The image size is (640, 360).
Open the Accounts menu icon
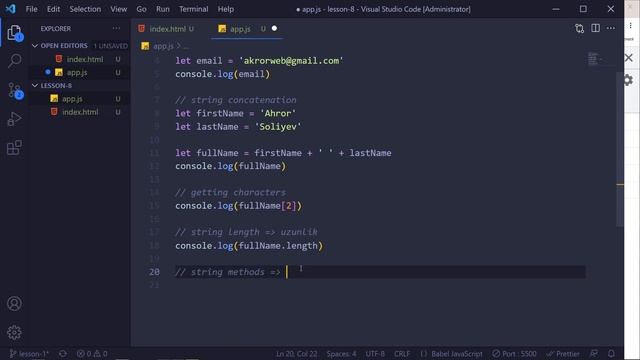[14, 304]
